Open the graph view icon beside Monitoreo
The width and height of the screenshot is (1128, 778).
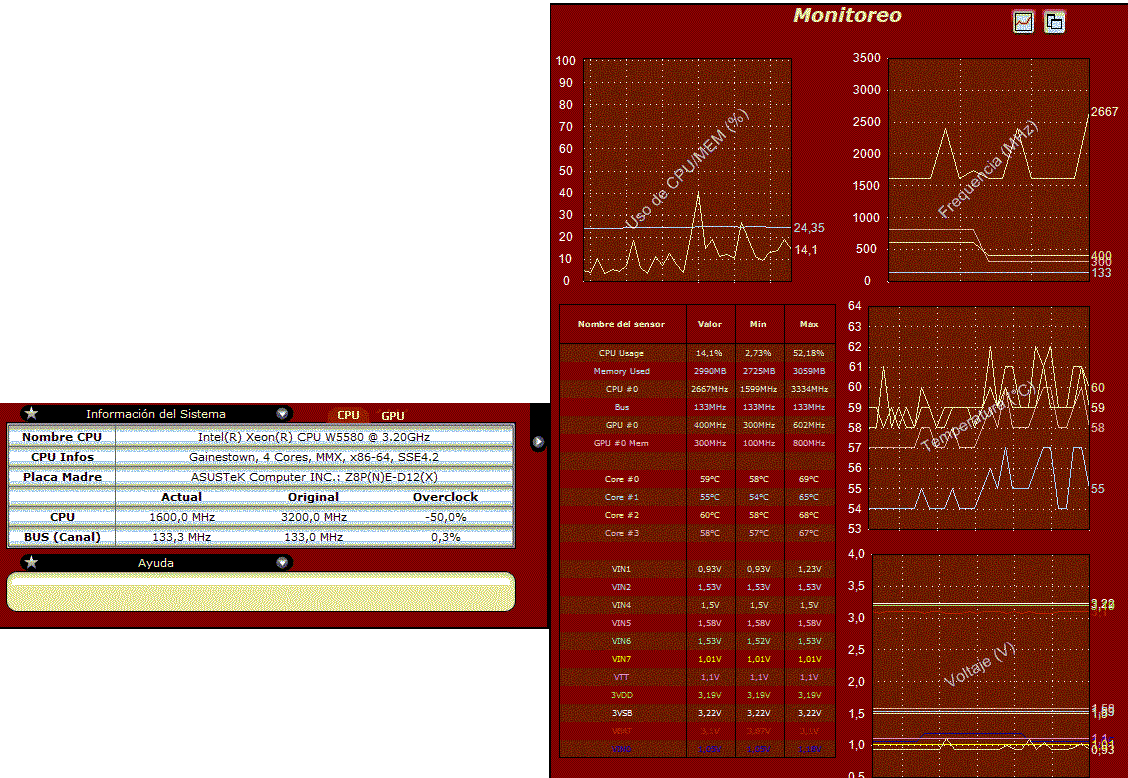1023,22
